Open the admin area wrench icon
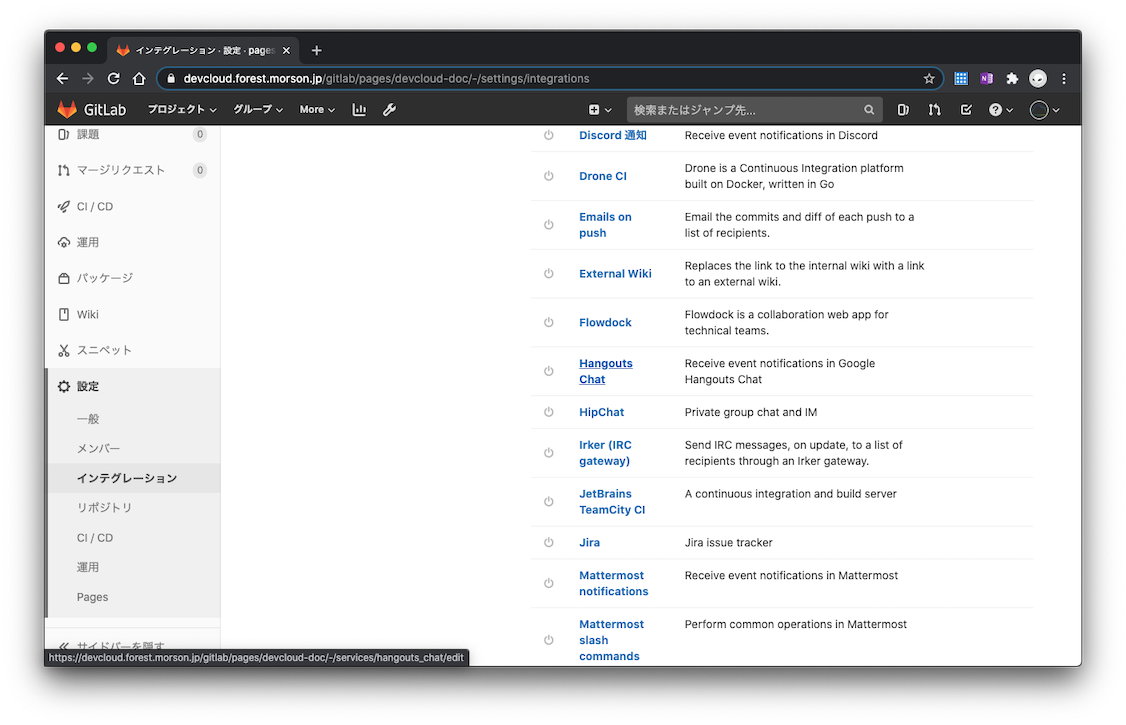The width and height of the screenshot is (1126, 725). (390, 110)
